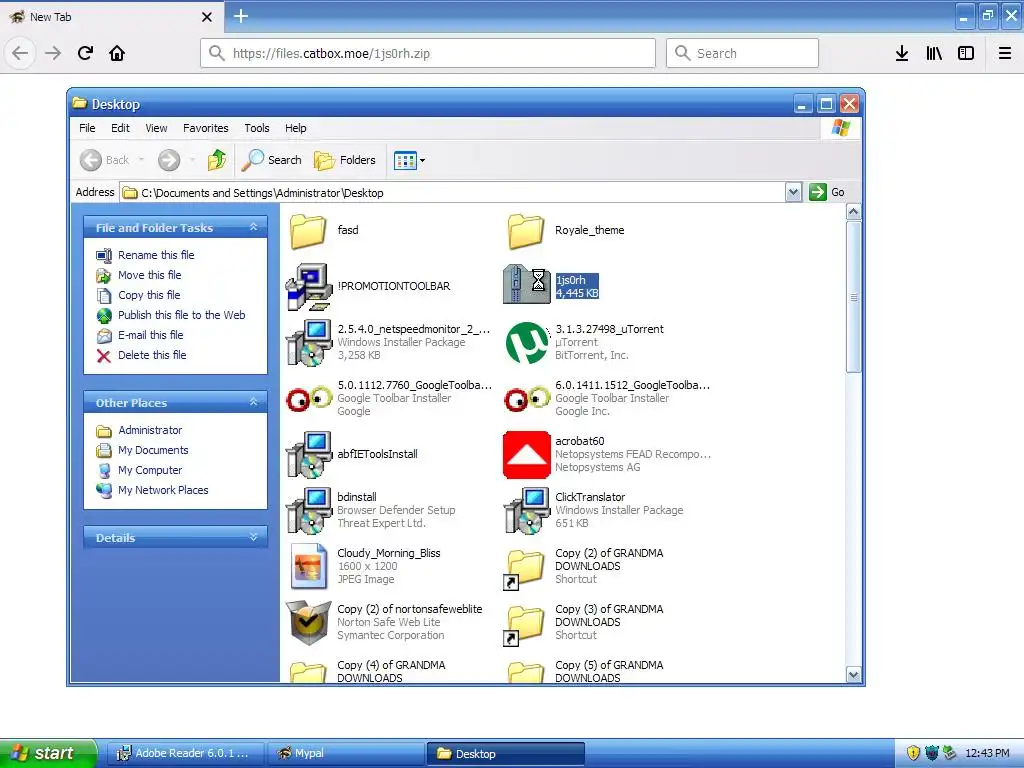This screenshot has height=768, width=1024.
Task: Switch to Adobe Reader taskbar item
Action: 185,754
